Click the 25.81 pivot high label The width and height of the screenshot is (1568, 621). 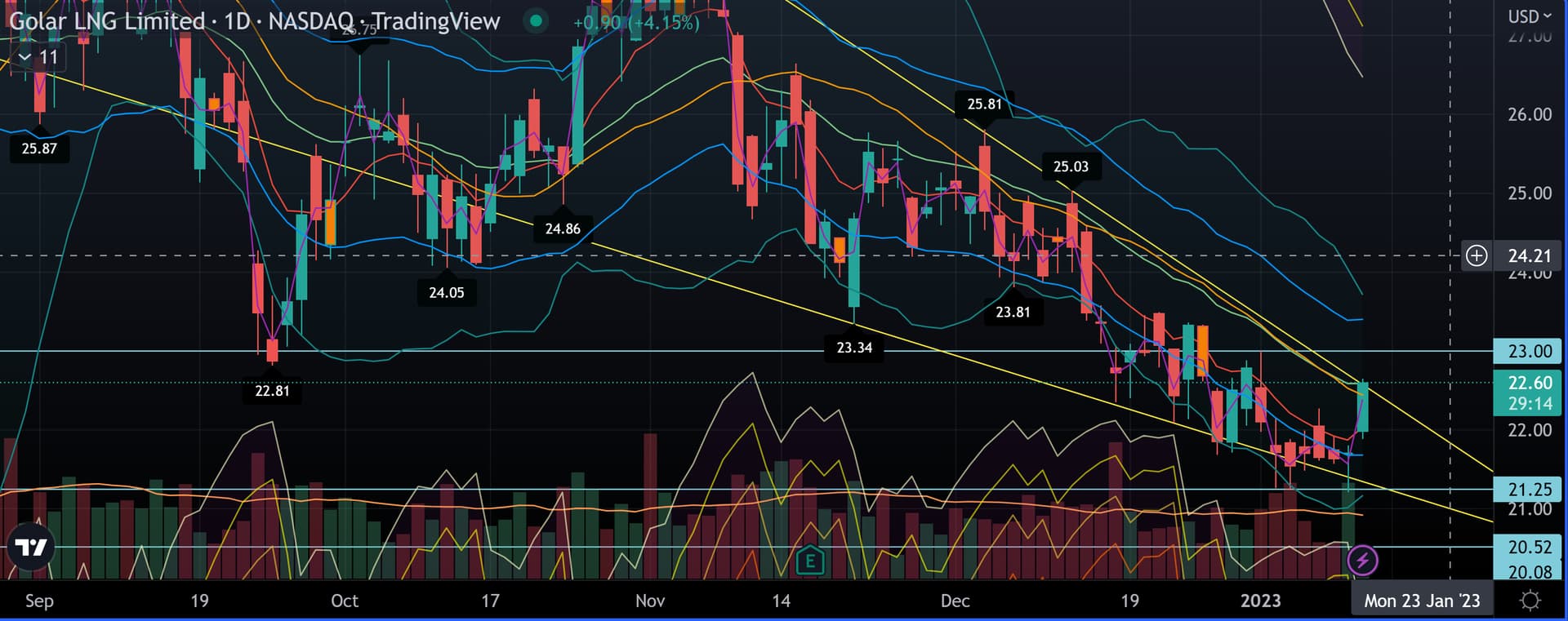point(984,104)
